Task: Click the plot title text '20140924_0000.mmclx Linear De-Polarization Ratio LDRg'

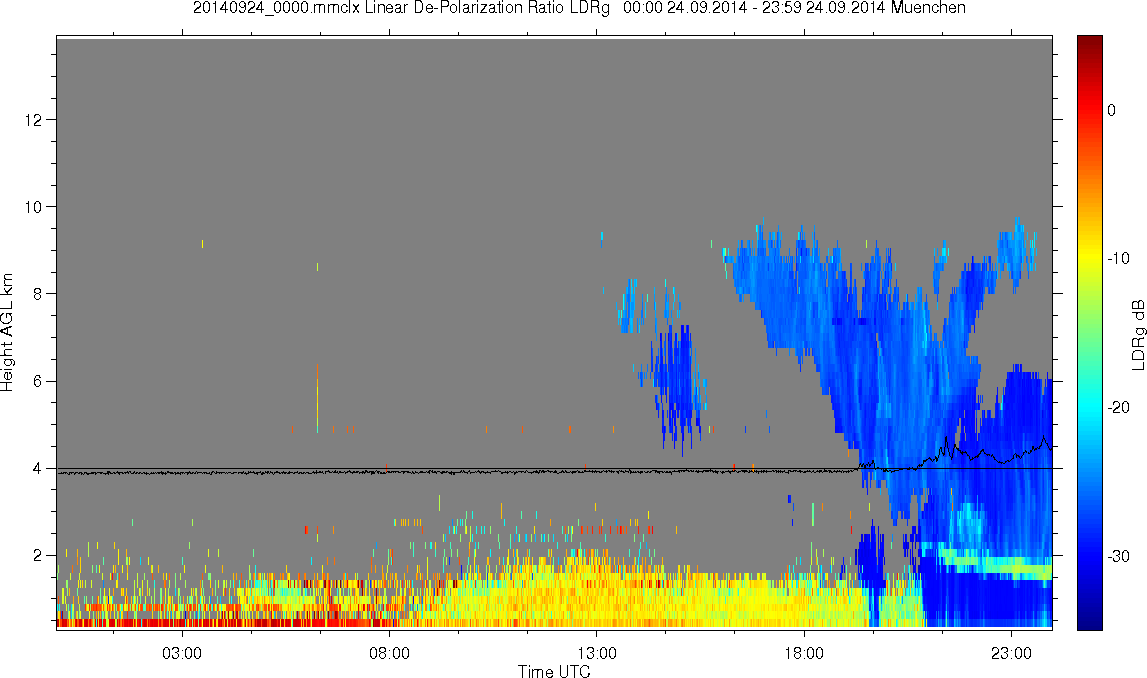Action: pos(401,8)
